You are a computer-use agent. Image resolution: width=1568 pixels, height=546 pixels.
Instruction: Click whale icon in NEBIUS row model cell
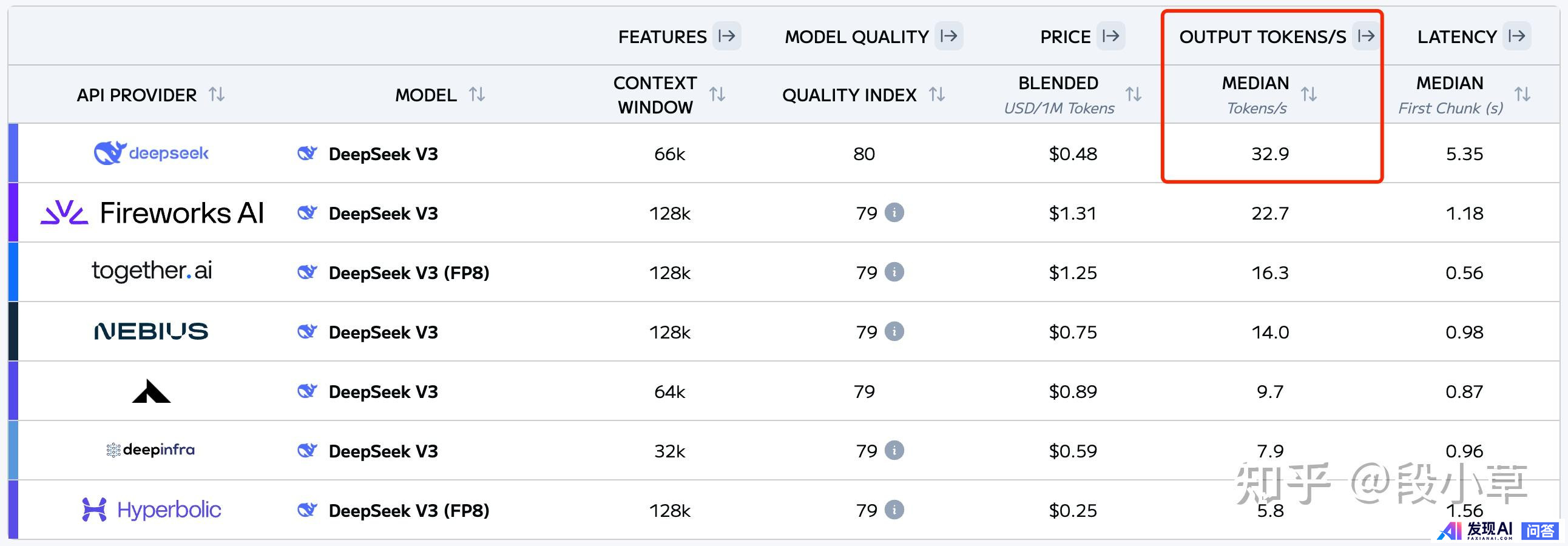(308, 332)
